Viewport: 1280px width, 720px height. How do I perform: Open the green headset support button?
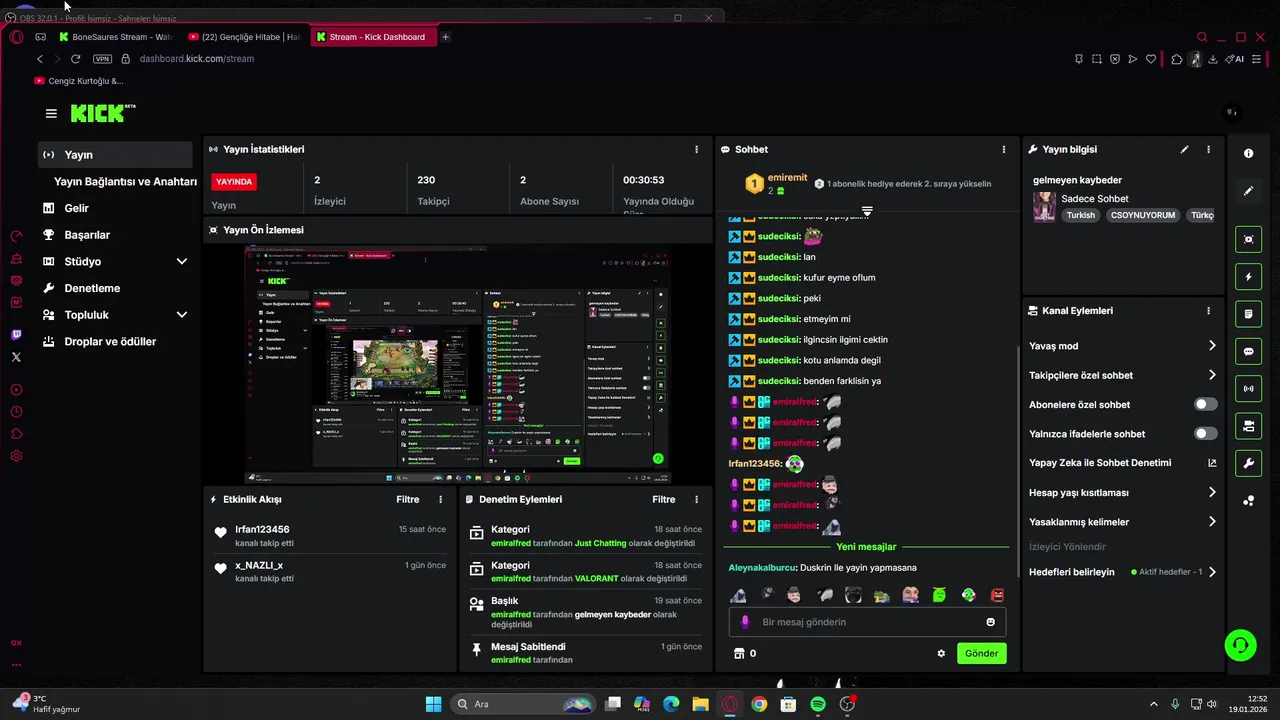[x=1241, y=645]
